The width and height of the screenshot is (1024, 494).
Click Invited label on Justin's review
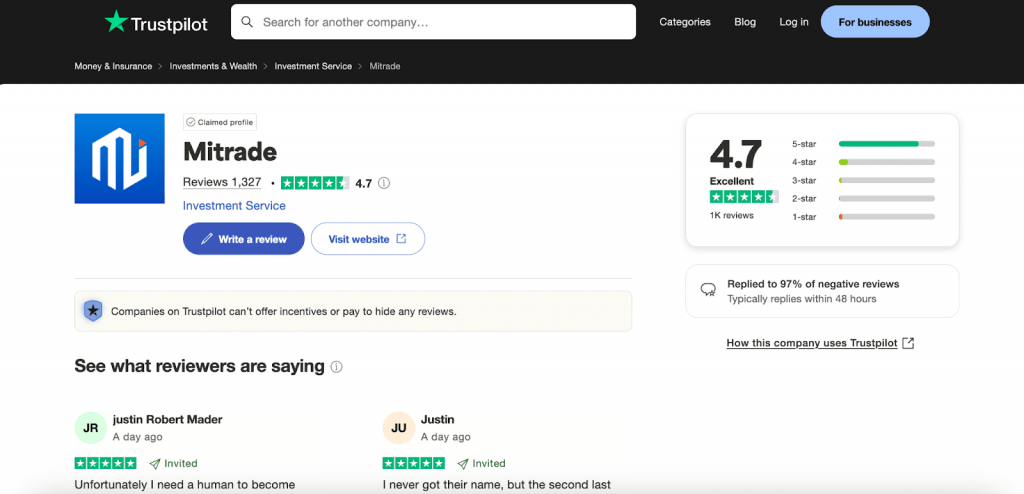coord(481,464)
